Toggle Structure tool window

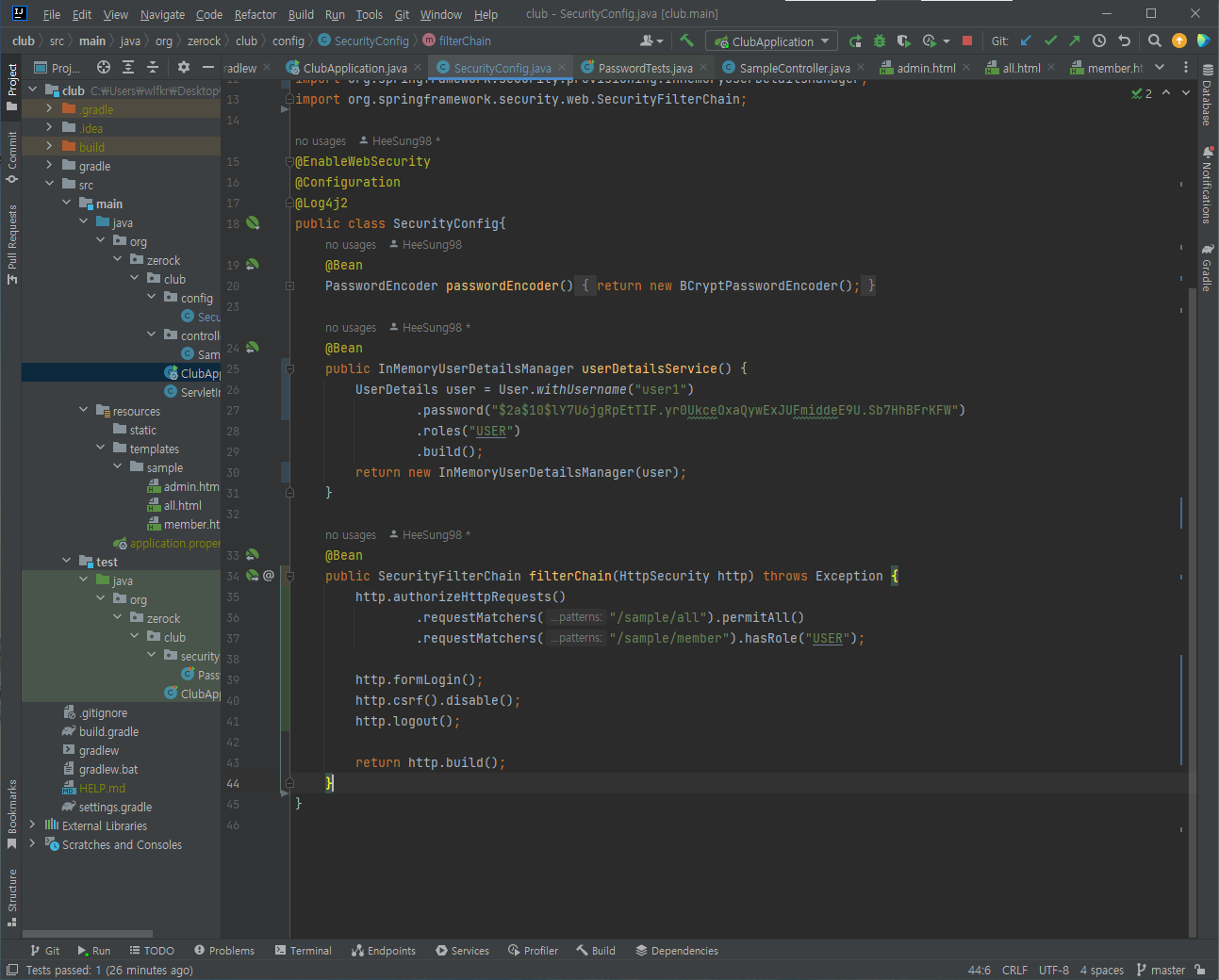11,897
